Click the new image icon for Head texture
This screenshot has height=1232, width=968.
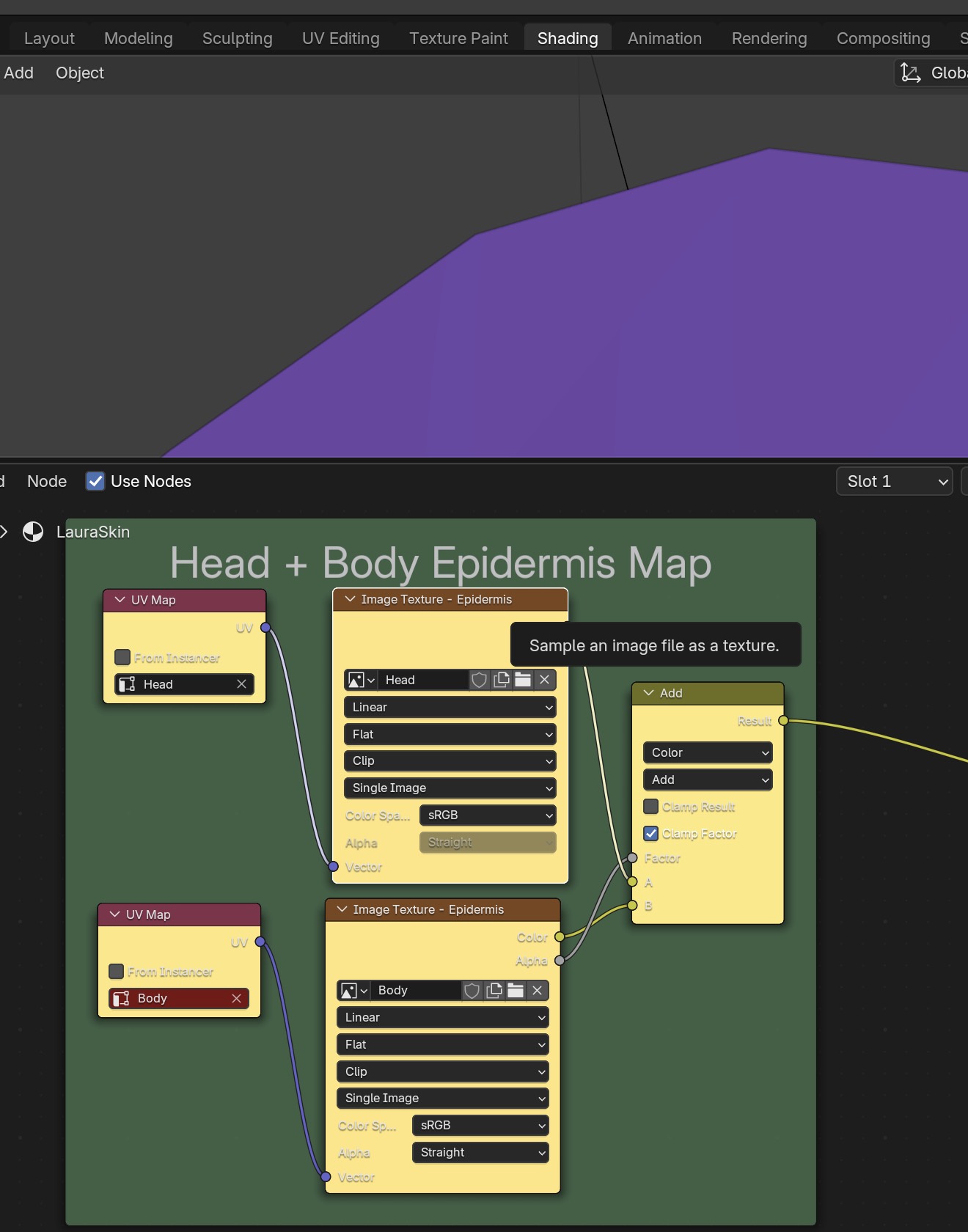pos(502,680)
